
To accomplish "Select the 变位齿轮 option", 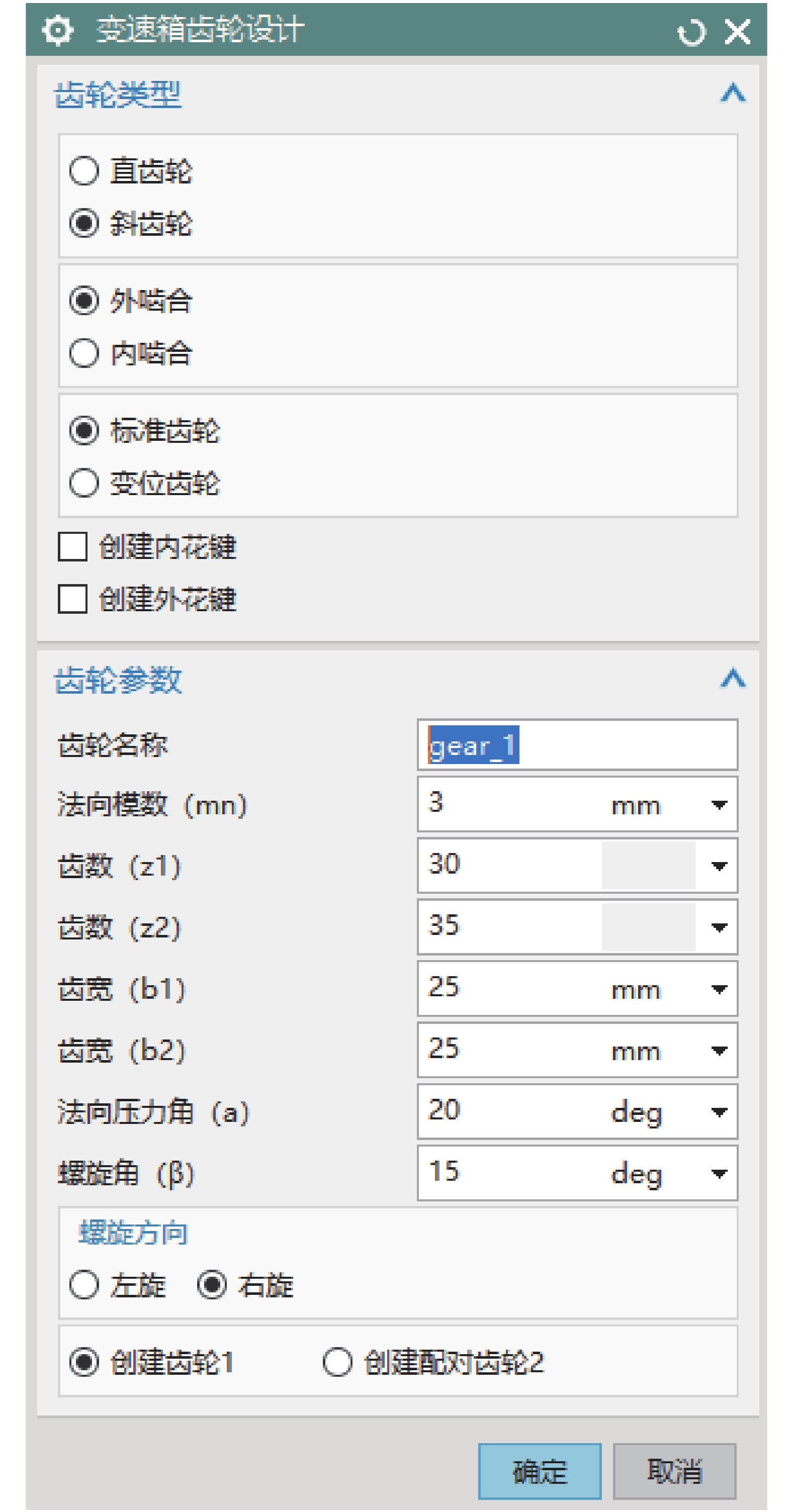I will click(x=84, y=484).
